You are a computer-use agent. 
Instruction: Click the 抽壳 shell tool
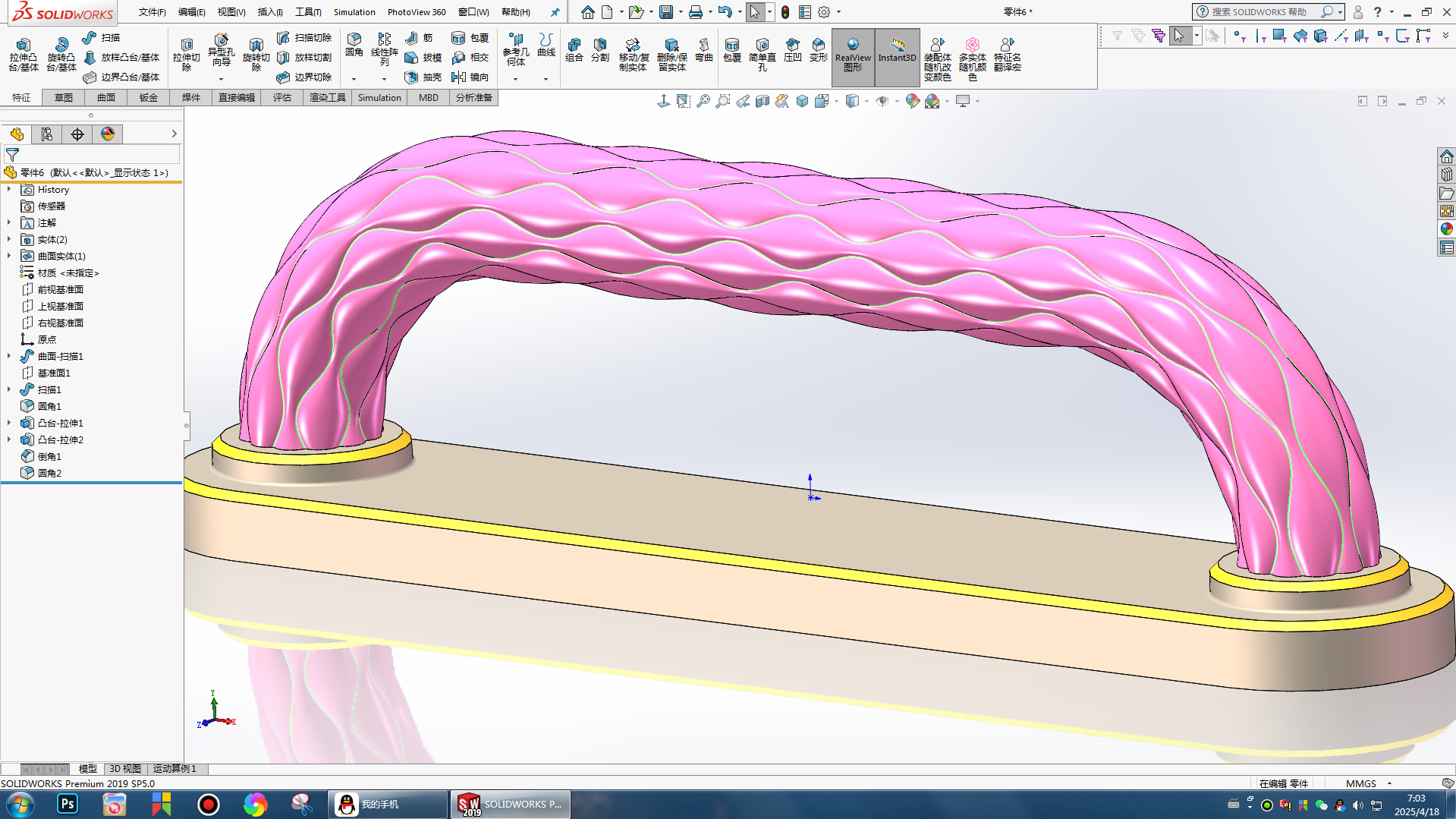tap(423, 77)
